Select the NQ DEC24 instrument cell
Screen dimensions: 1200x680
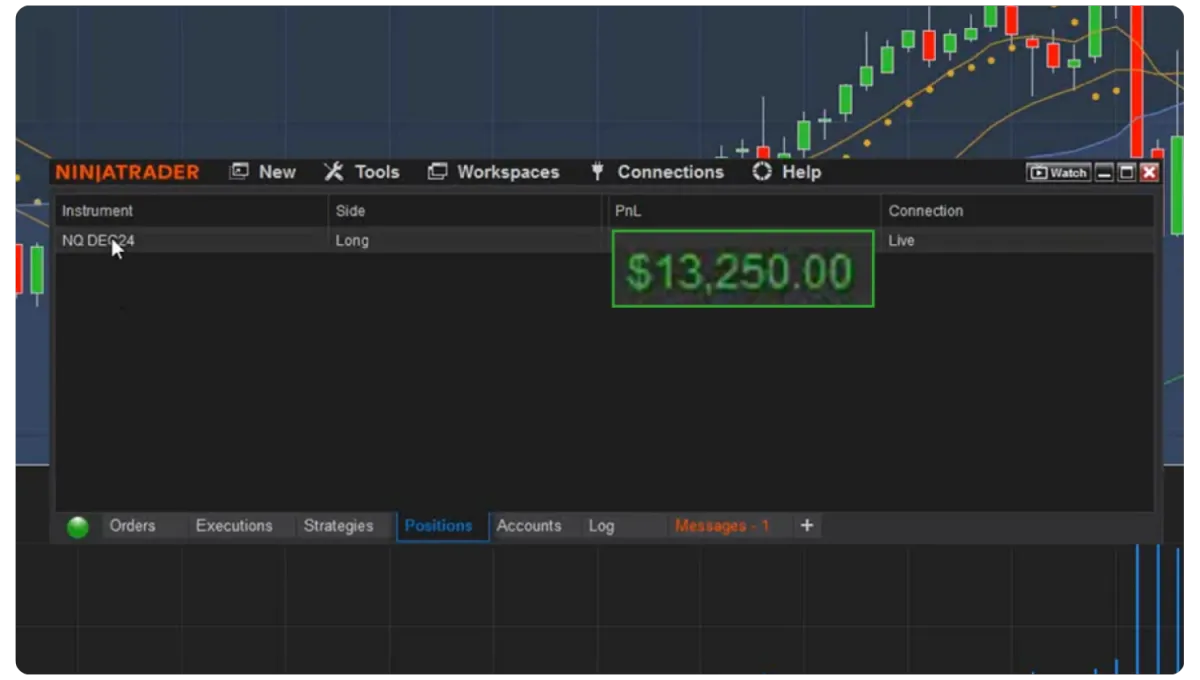[191, 240]
